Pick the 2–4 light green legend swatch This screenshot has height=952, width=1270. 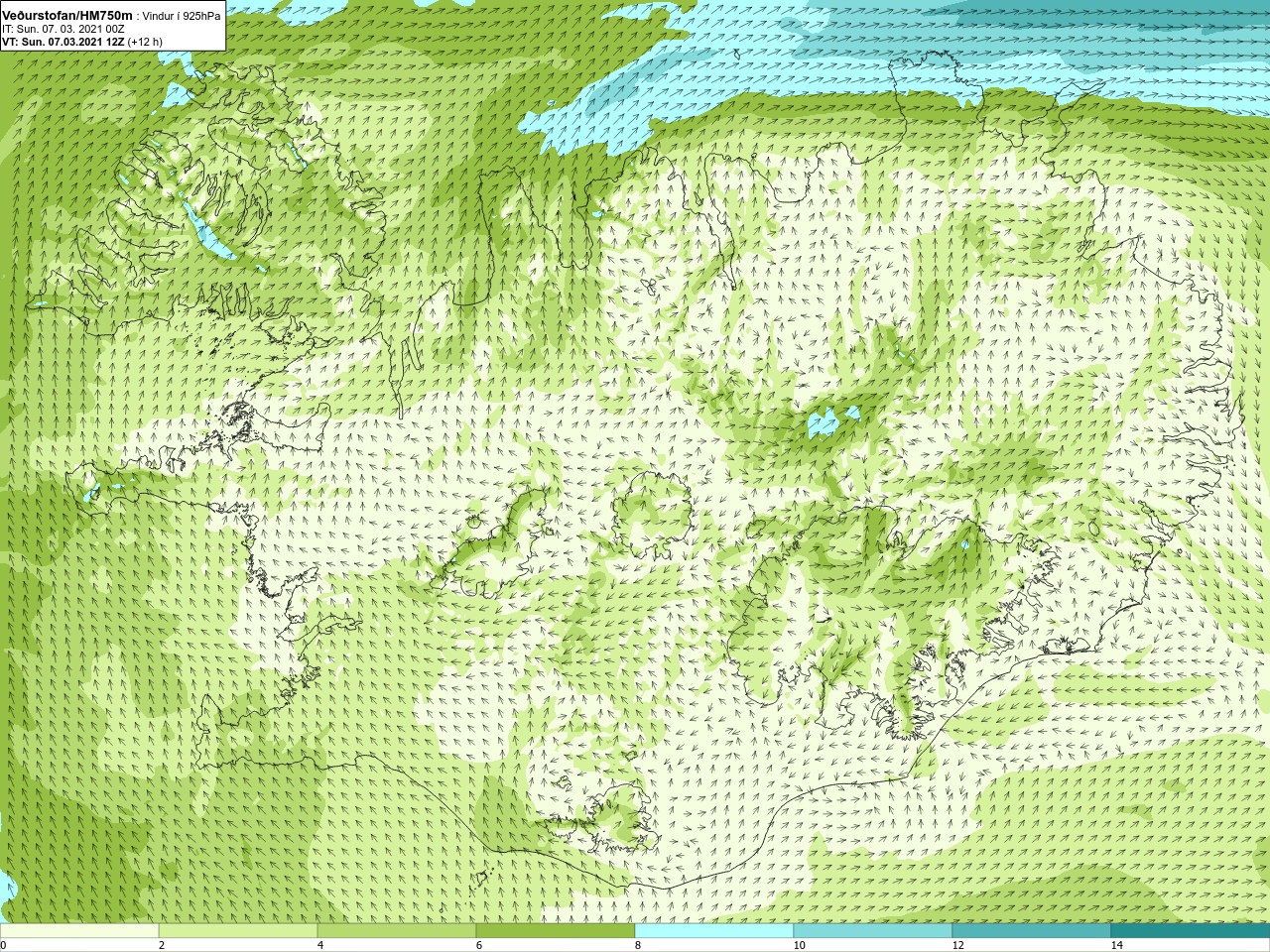[238, 931]
